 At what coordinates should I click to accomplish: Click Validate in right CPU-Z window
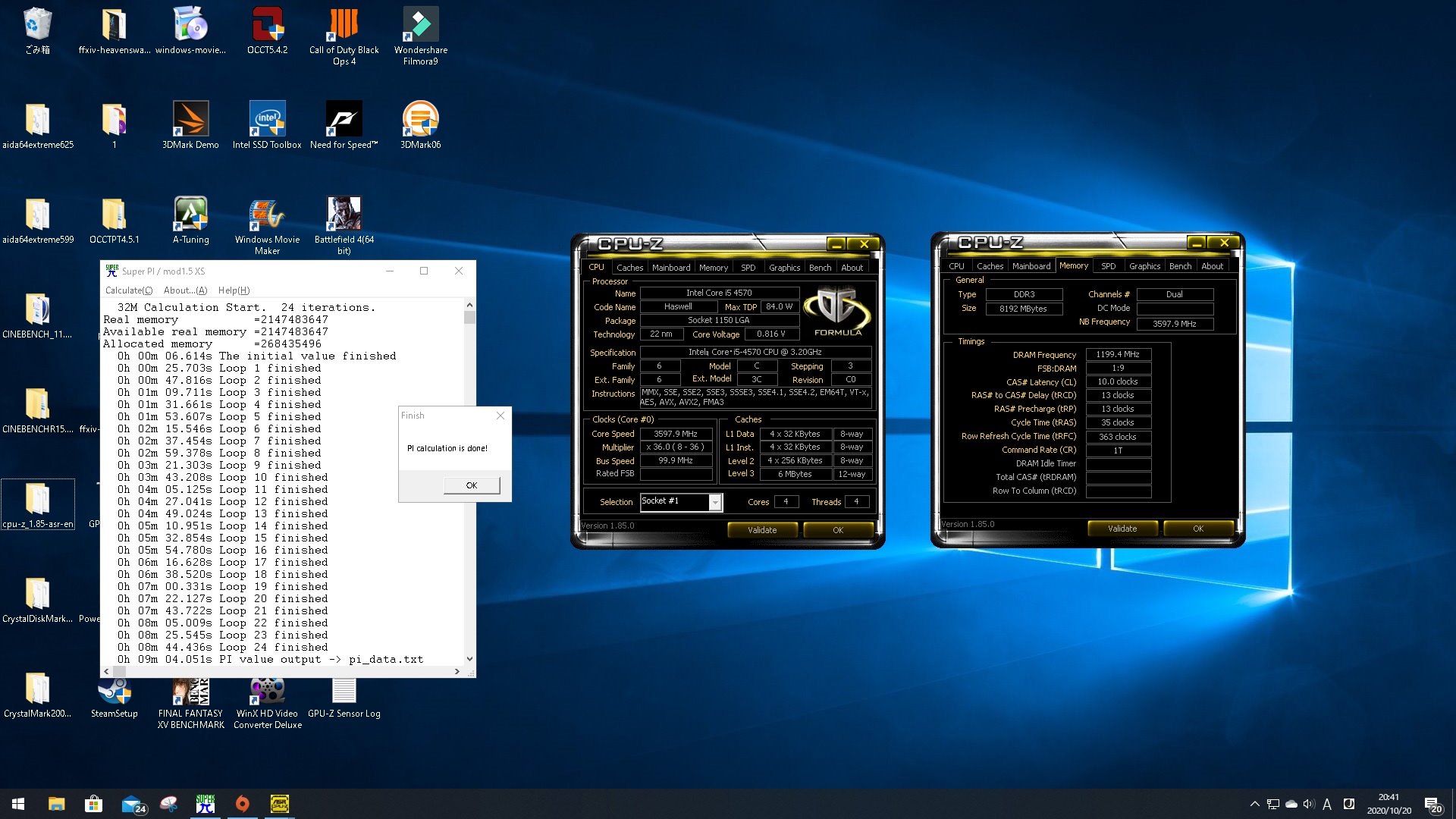(x=1122, y=529)
